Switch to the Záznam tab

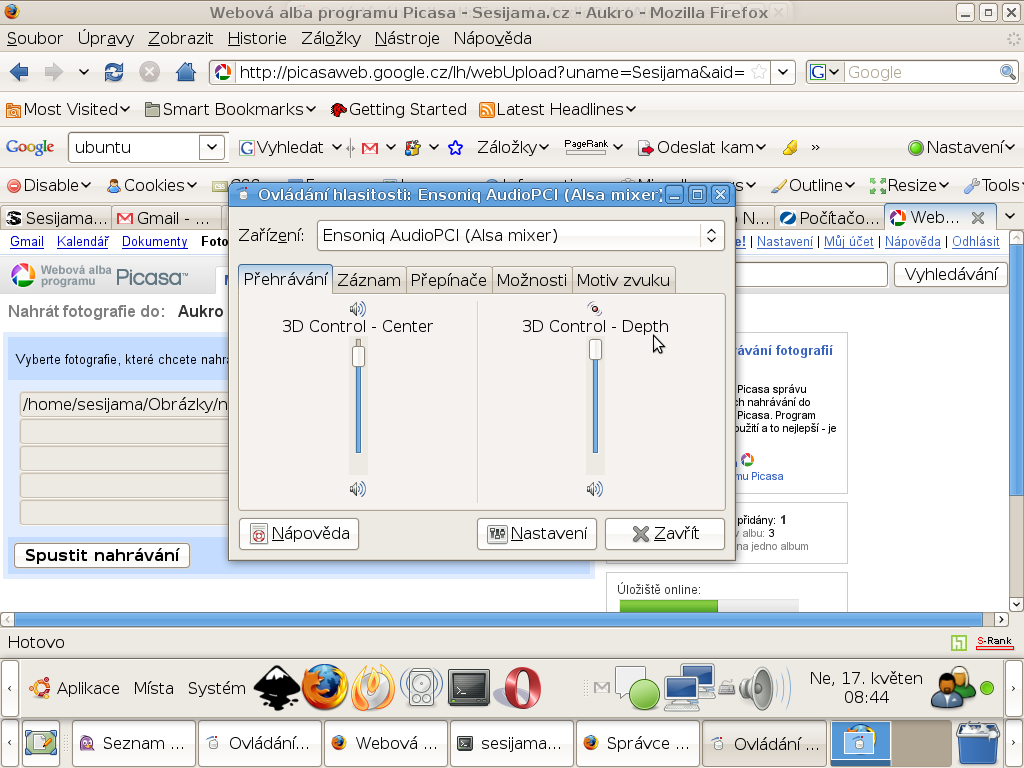point(369,280)
